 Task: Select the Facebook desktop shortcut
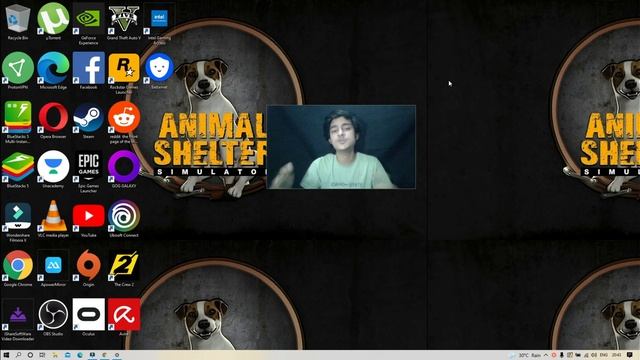click(89, 71)
